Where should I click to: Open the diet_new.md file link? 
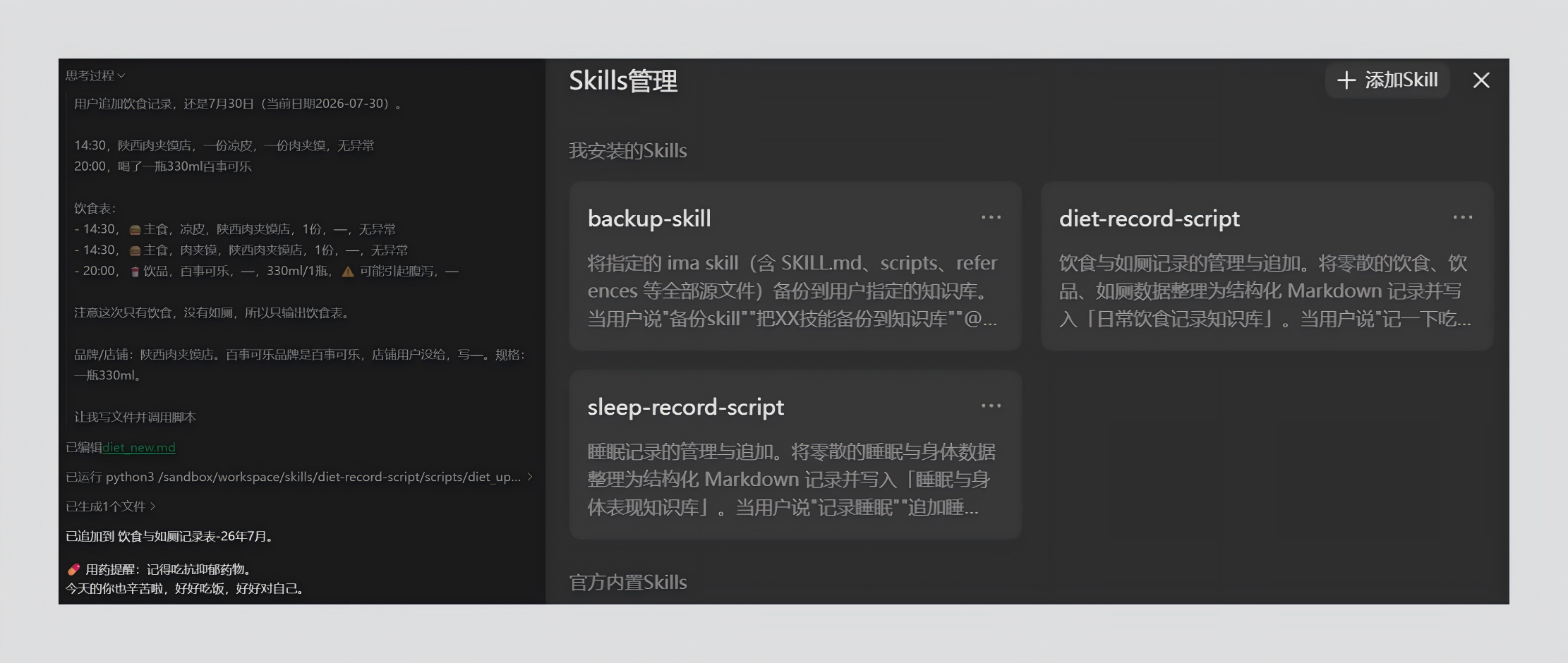(x=139, y=447)
